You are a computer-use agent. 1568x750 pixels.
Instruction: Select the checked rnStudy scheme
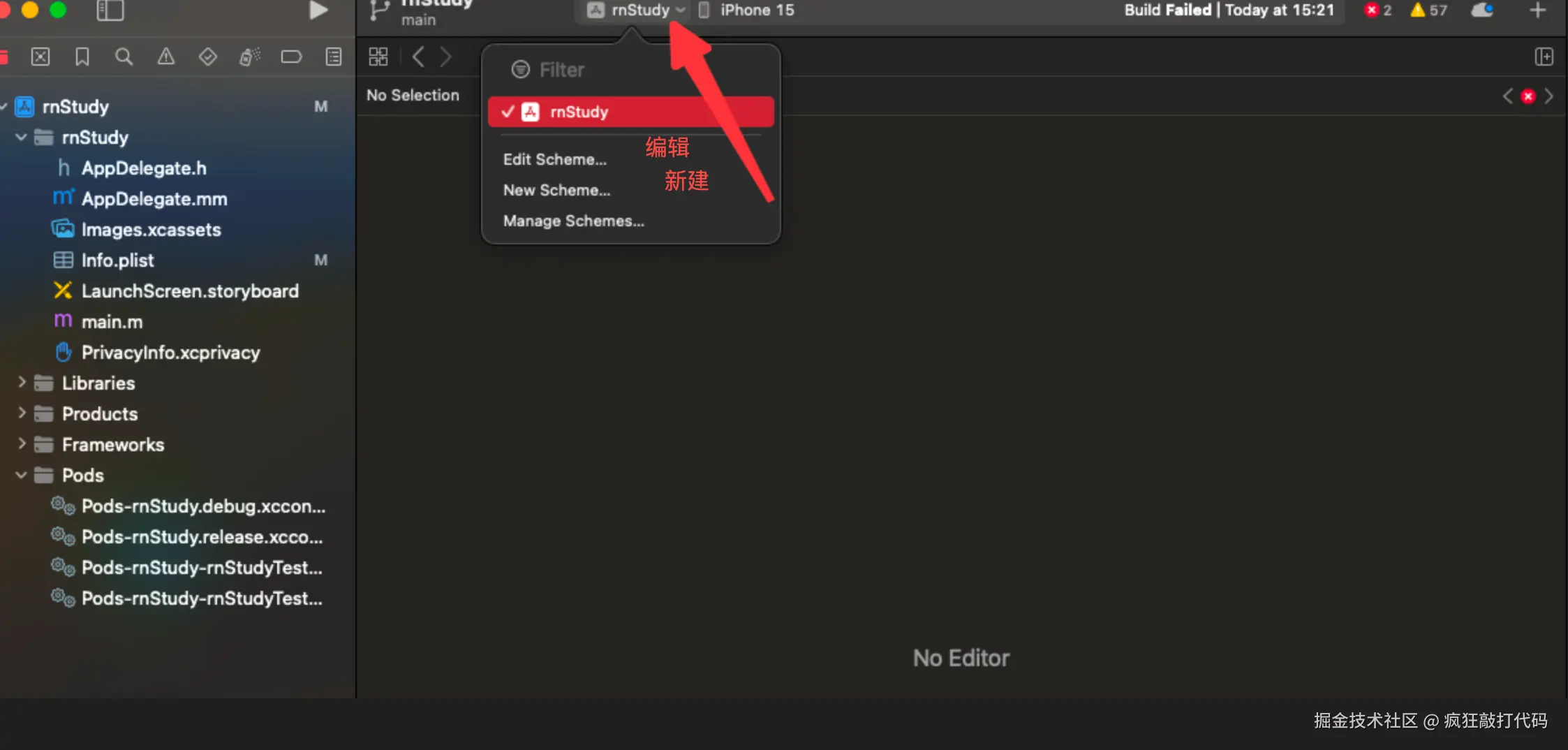tap(631, 112)
